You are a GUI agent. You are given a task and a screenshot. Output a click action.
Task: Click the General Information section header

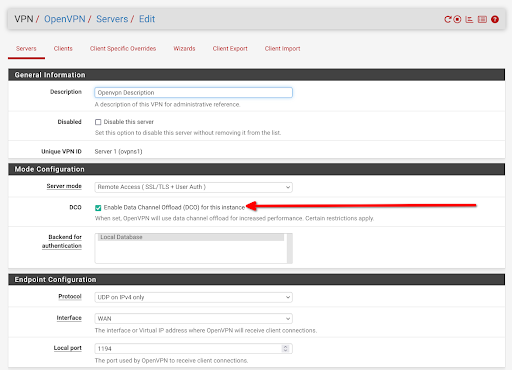pyautogui.click(x=257, y=75)
